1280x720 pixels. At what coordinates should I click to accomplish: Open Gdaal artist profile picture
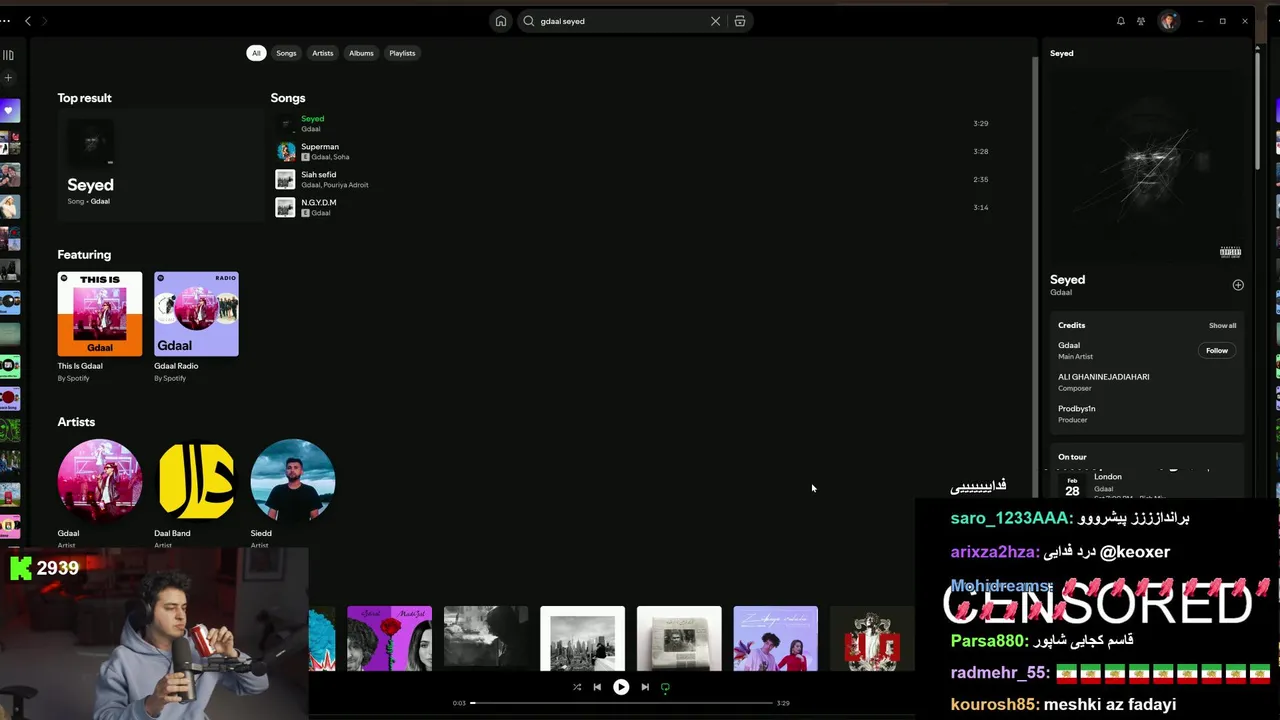point(100,481)
